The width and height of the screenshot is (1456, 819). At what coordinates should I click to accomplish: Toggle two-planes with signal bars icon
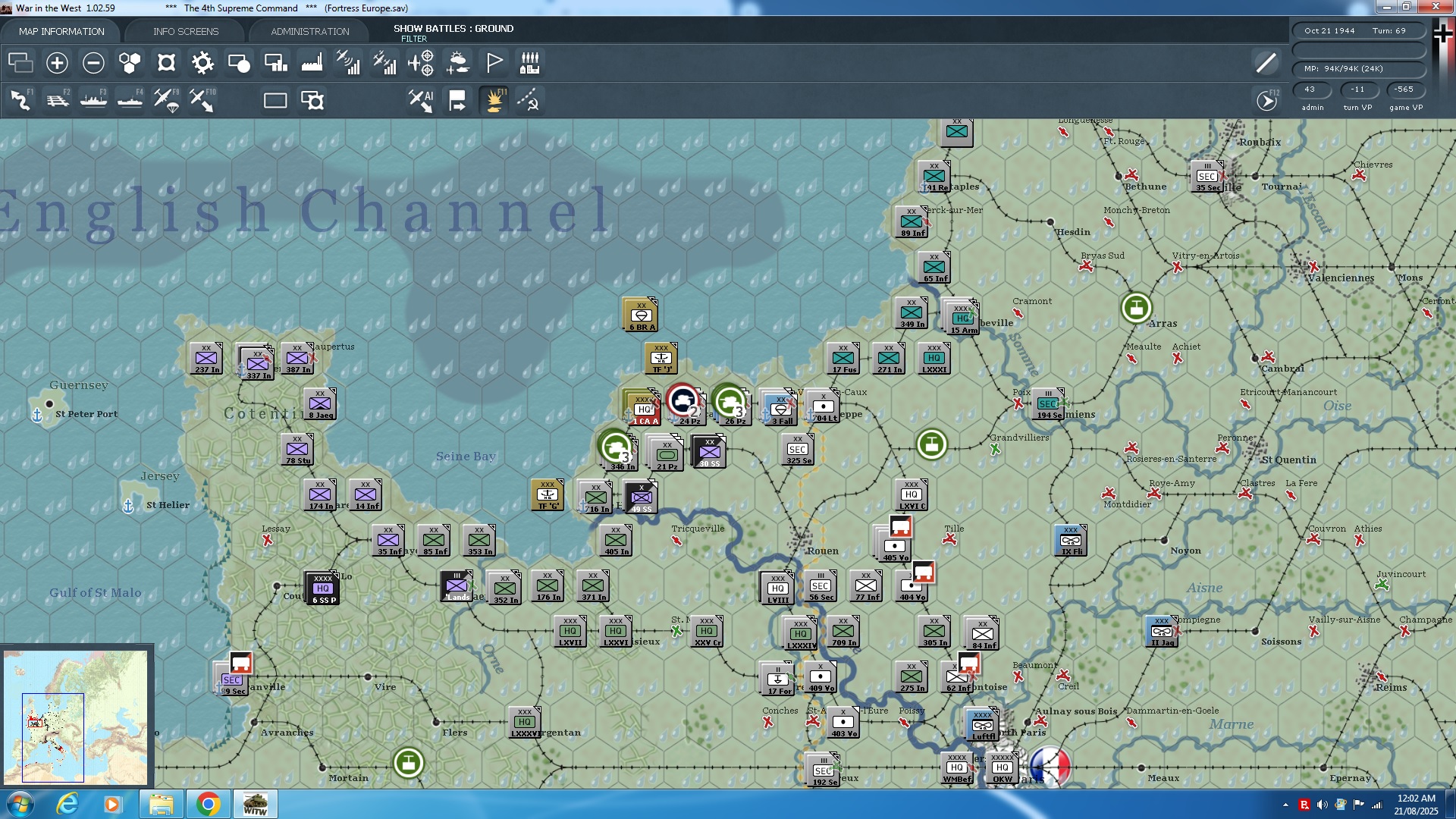384,63
